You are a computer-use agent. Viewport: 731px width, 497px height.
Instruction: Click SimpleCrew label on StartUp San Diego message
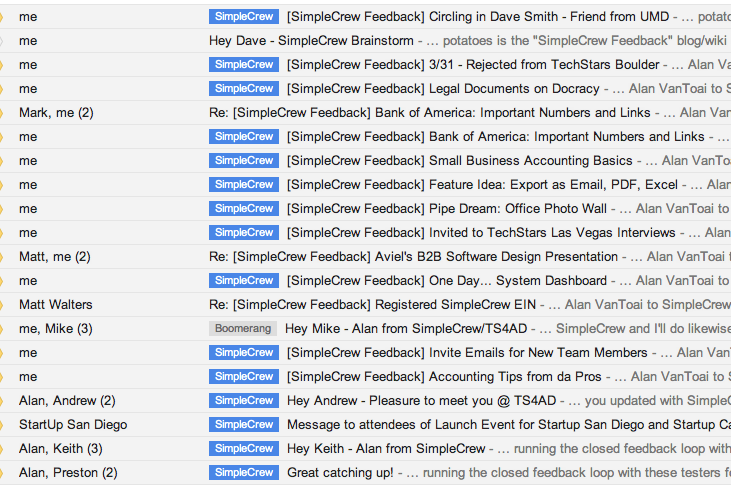point(244,424)
